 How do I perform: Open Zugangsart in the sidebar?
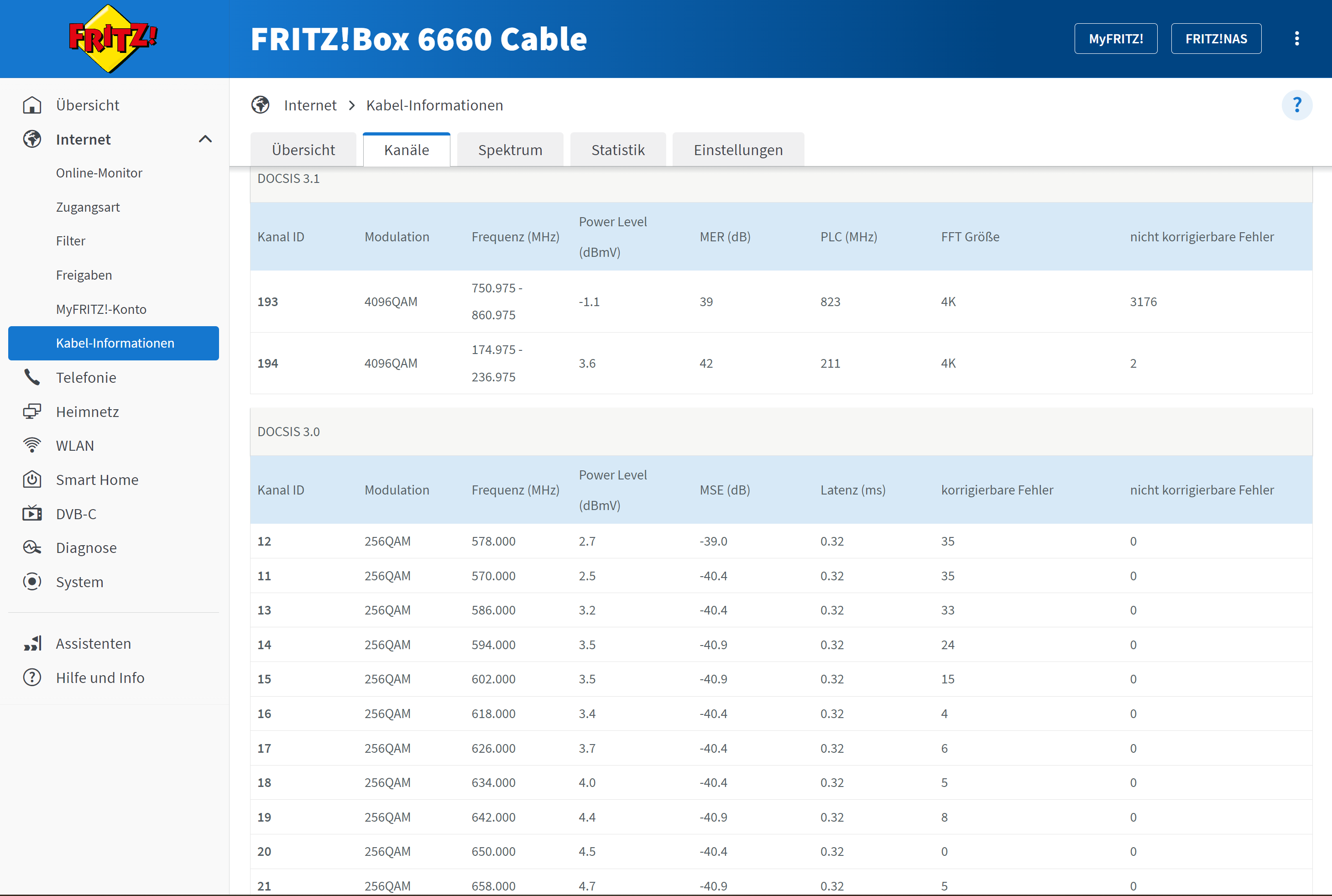(88, 207)
